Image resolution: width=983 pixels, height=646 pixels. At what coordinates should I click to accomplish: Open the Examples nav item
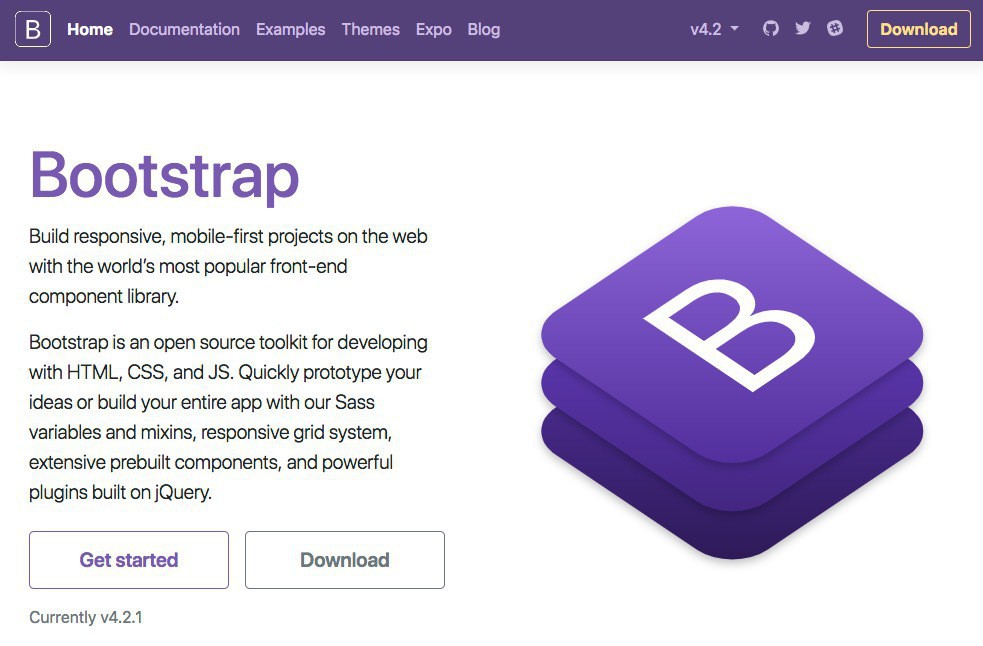290,29
